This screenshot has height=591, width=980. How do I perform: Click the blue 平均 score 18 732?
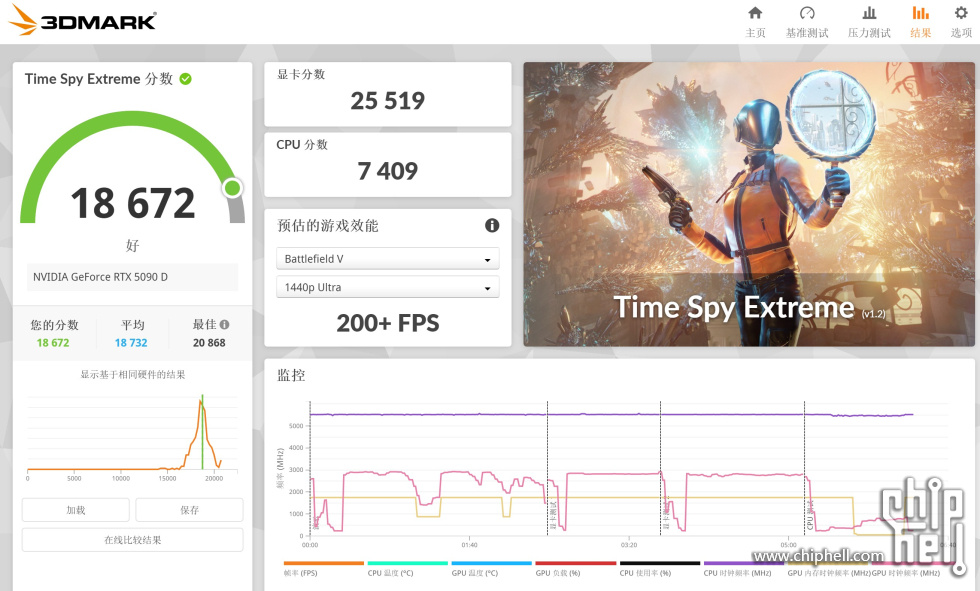(131, 343)
